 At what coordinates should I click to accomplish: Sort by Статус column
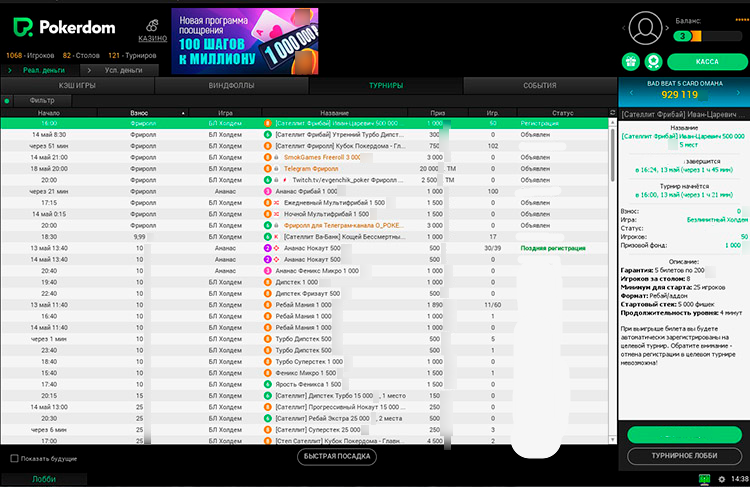[562, 113]
